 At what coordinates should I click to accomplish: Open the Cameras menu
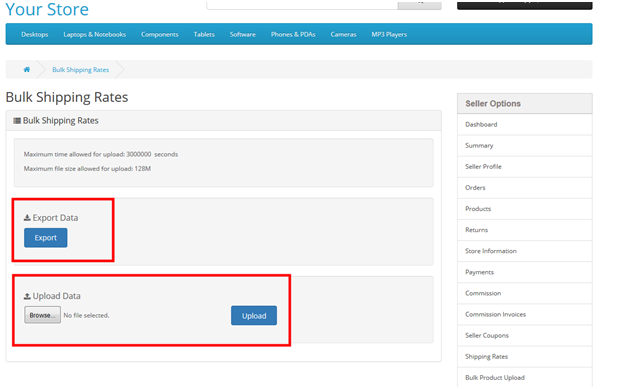click(x=343, y=34)
